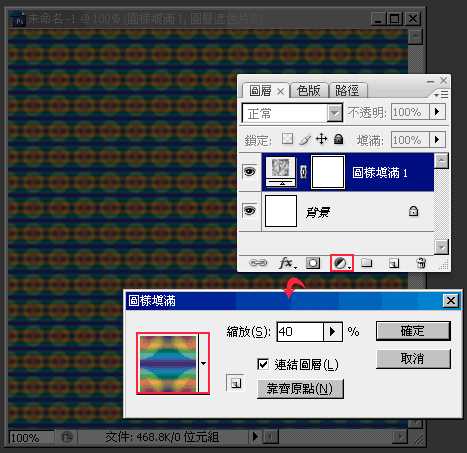Expand the 不透明 opacity slider arrow

tap(437, 112)
